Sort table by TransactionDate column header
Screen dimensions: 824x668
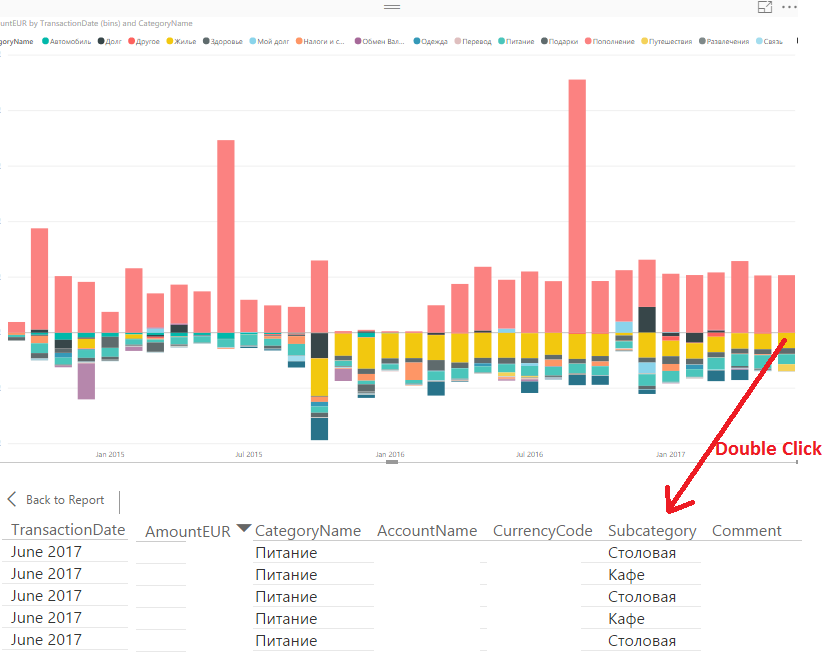tap(68, 530)
